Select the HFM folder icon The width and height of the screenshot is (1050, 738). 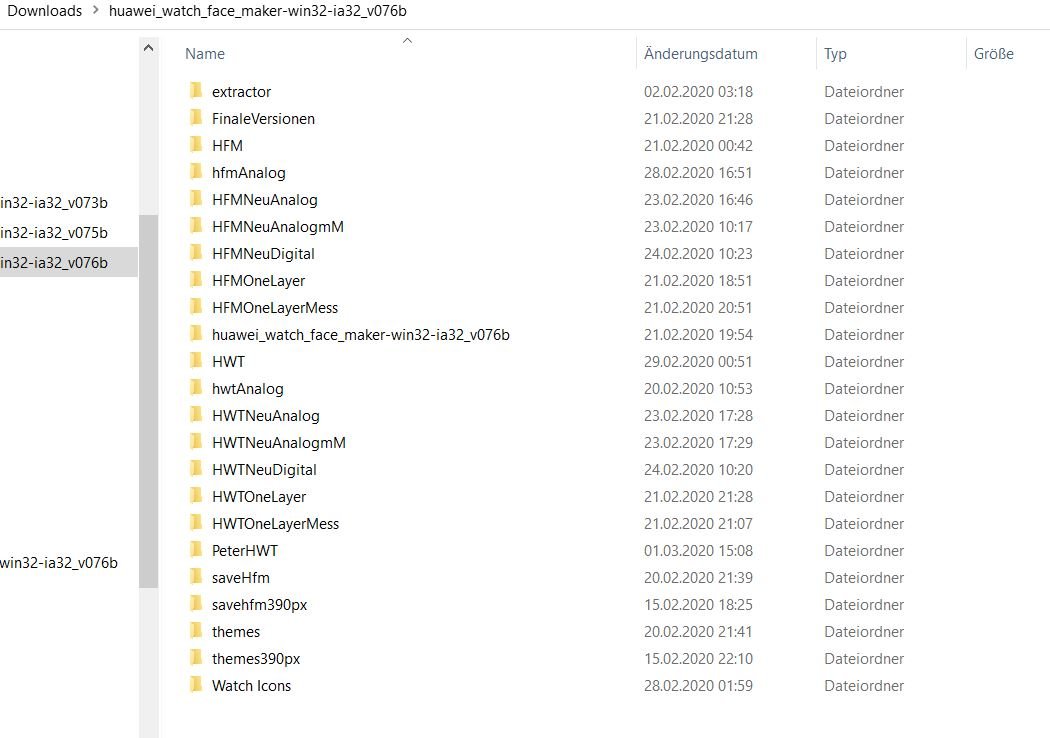click(196, 144)
